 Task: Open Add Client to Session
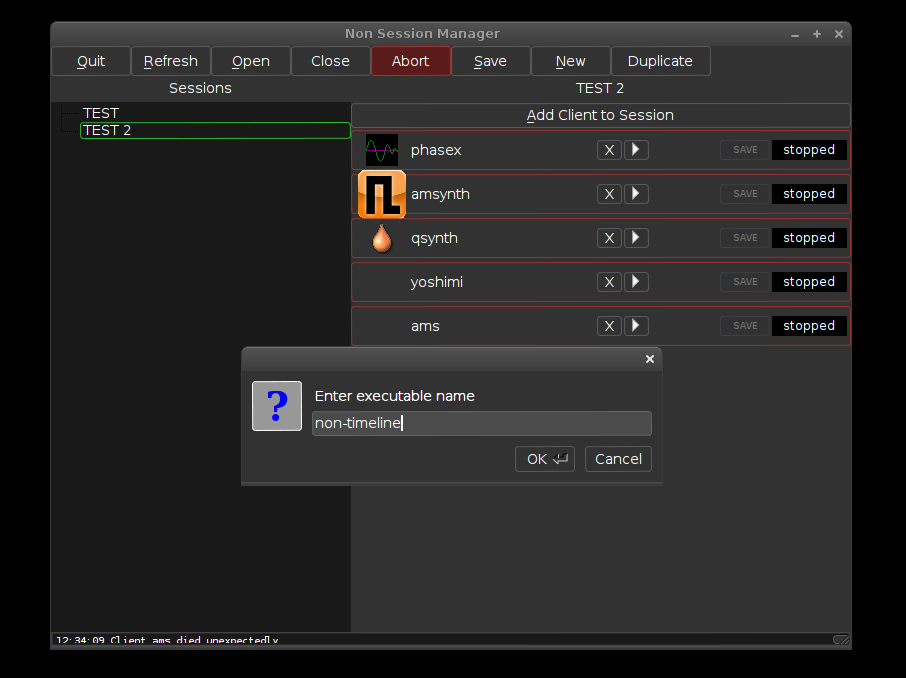(x=600, y=115)
